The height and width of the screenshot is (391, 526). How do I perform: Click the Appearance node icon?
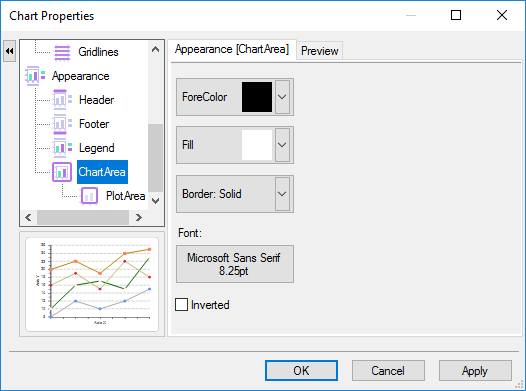click(x=35, y=76)
